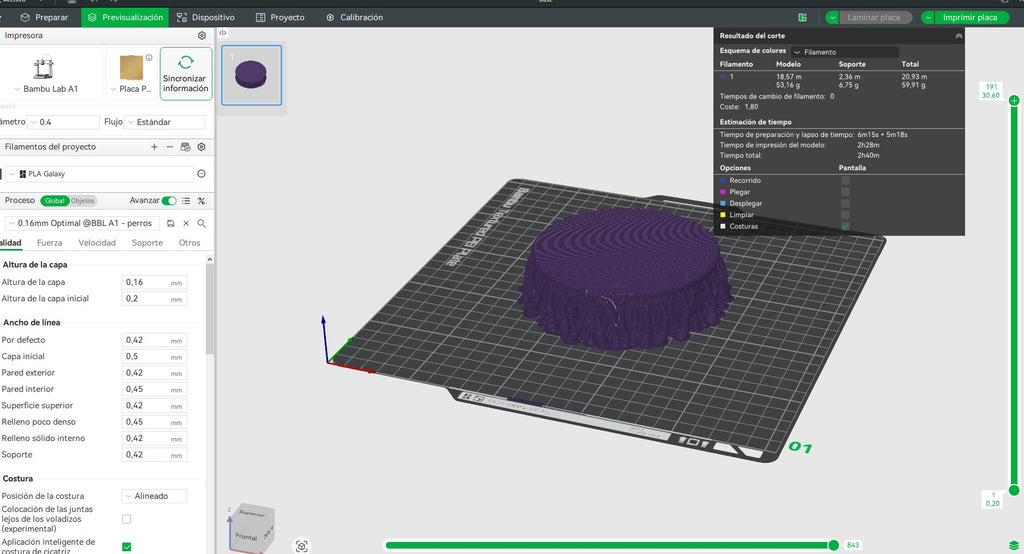The image size is (1024, 554).
Task: Click the Imprimir placa button
Action: pos(972,18)
